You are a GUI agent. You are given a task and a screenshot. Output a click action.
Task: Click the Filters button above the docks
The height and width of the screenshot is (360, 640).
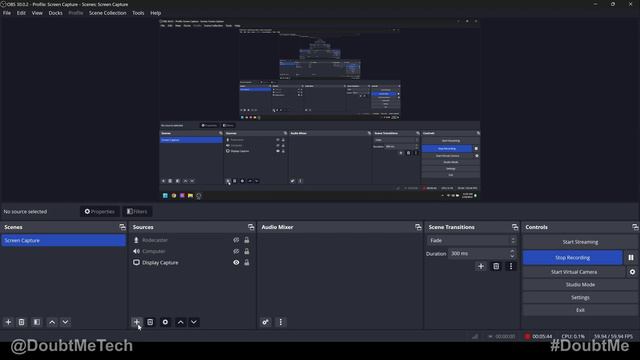point(137,211)
